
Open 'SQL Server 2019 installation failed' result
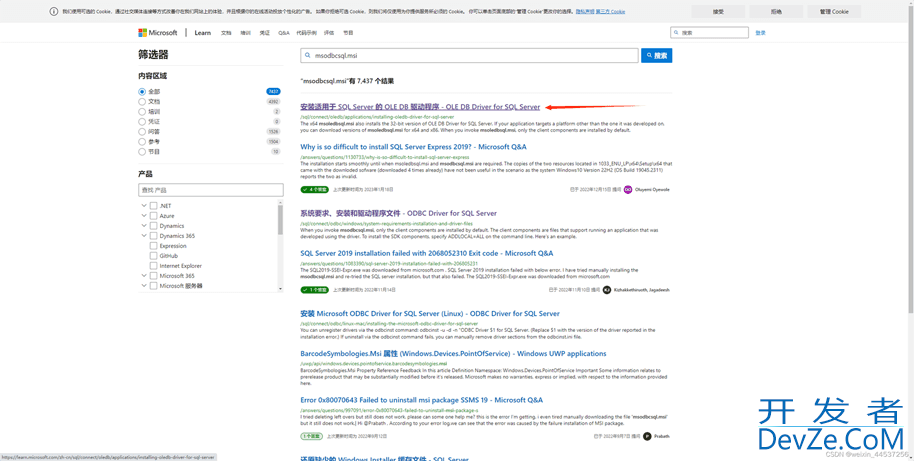tap(427, 254)
